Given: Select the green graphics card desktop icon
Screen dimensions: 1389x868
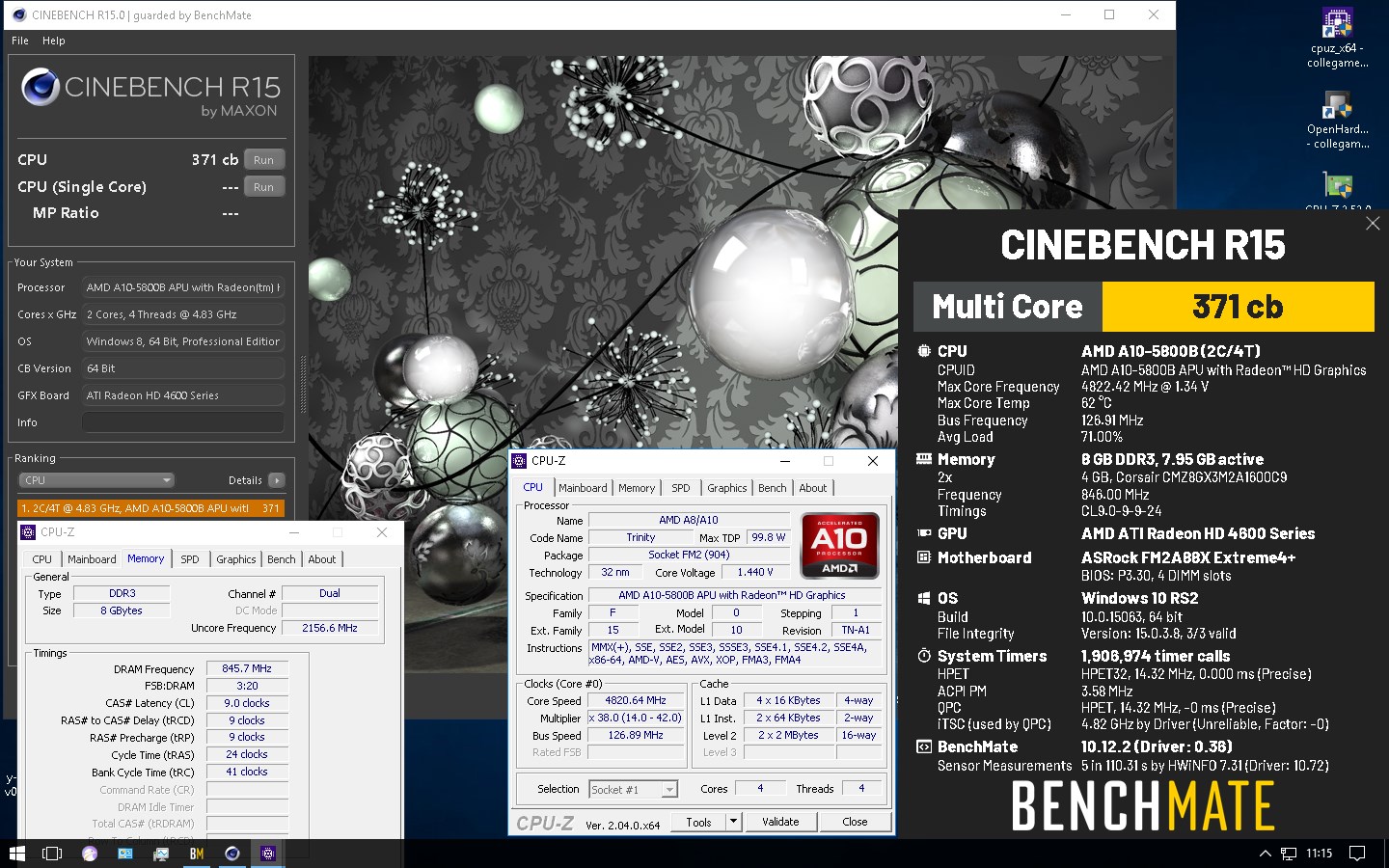Looking at the screenshot, I should (x=1337, y=188).
